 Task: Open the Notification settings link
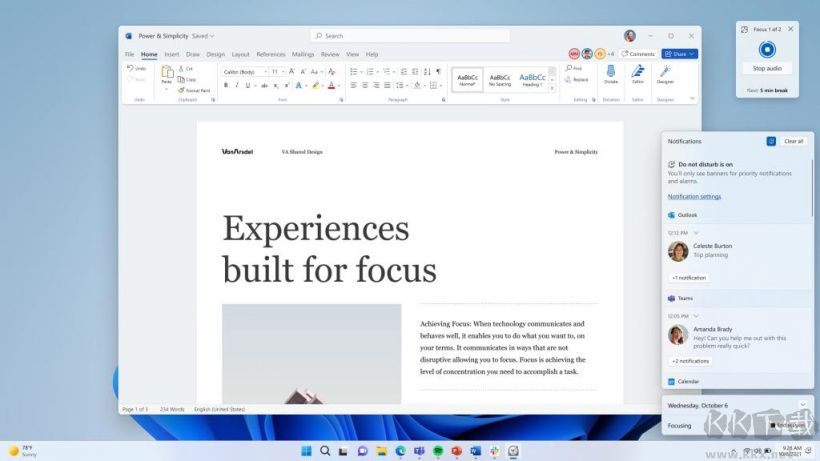point(694,196)
